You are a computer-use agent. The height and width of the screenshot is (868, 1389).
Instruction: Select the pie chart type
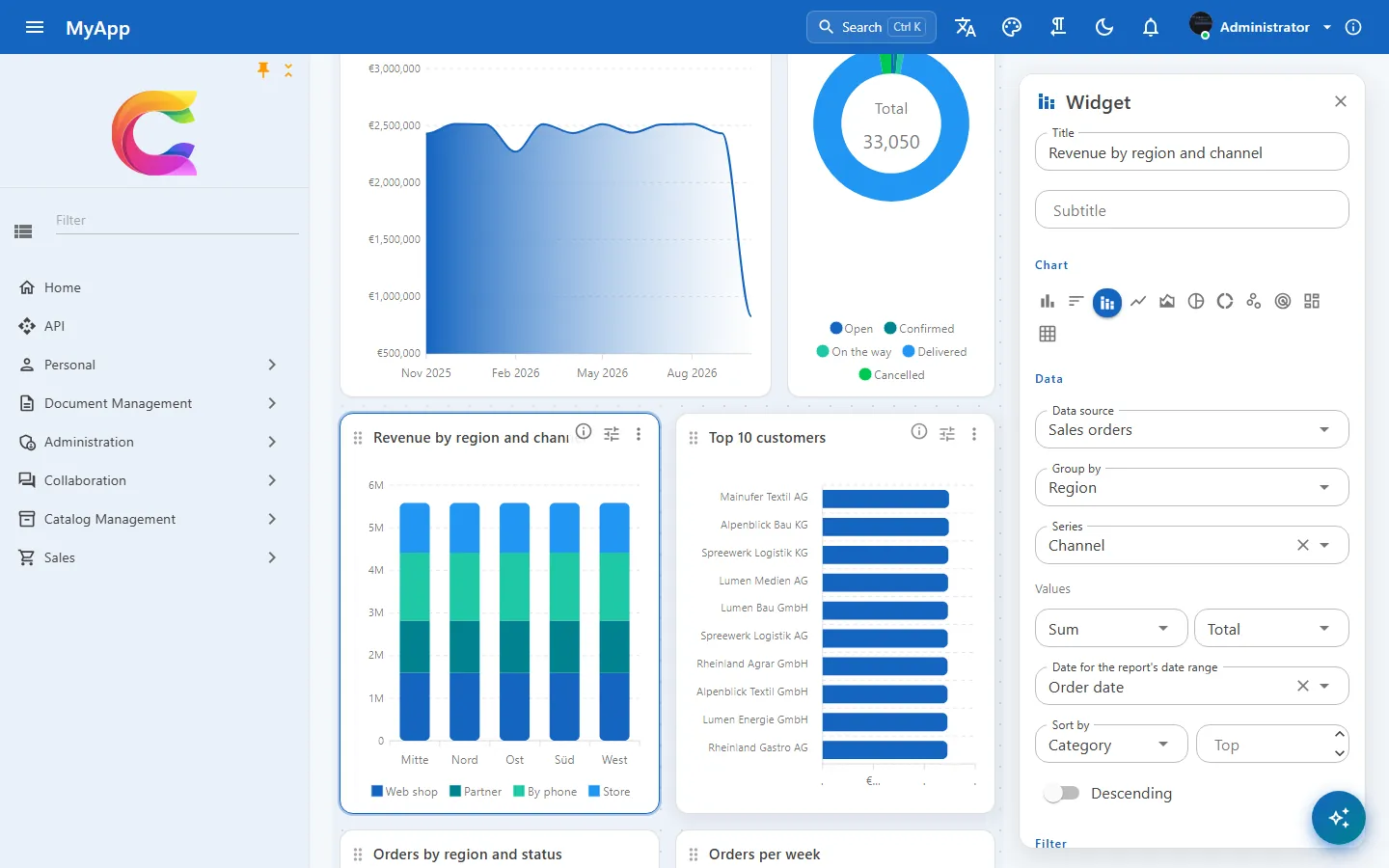(1196, 302)
